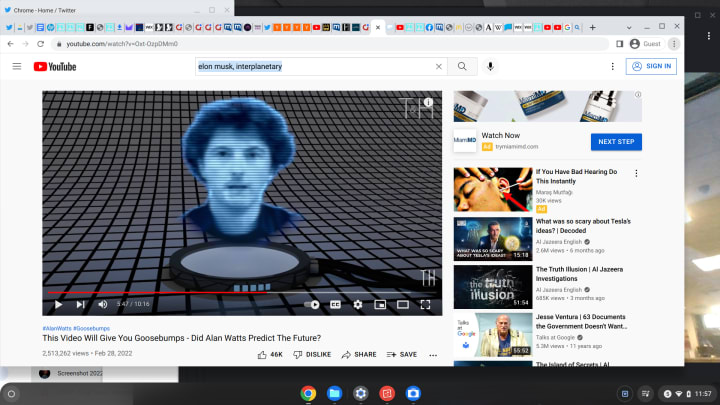The height and width of the screenshot is (405, 720).
Task: Open Files app from the shelf
Action: point(334,394)
